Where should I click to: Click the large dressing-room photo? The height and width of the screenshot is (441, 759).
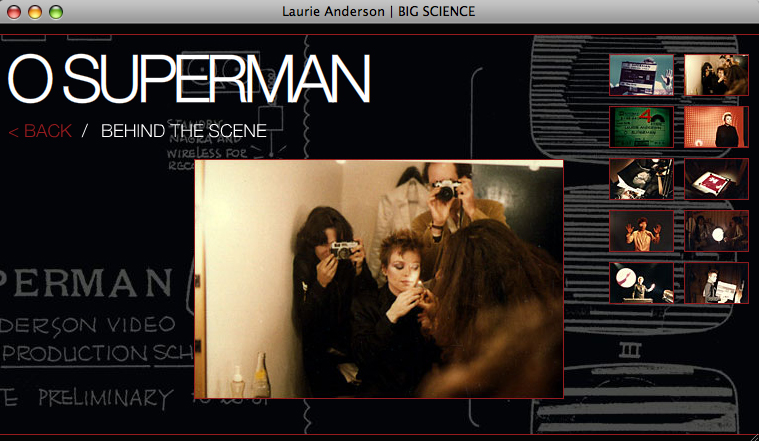point(379,279)
